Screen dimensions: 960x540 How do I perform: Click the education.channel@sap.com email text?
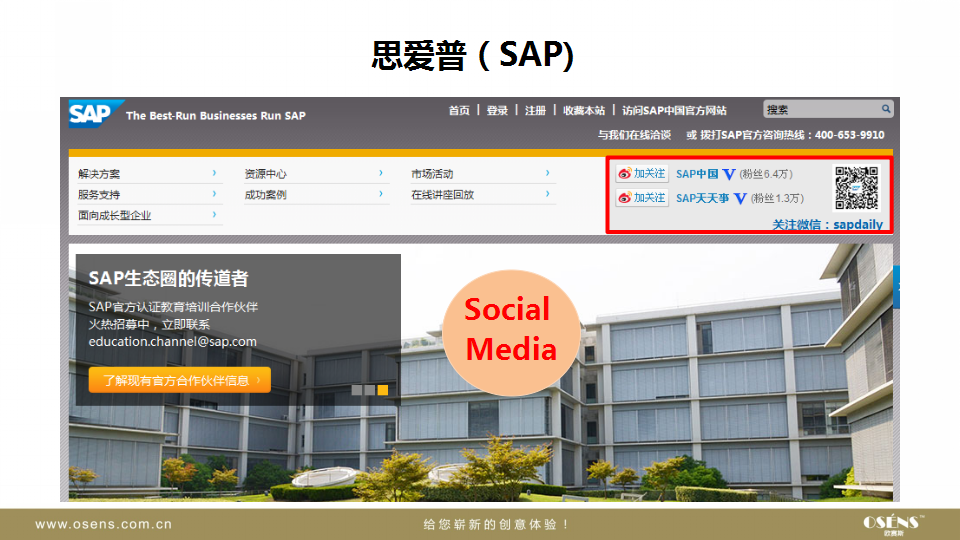click(x=173, y=342)
